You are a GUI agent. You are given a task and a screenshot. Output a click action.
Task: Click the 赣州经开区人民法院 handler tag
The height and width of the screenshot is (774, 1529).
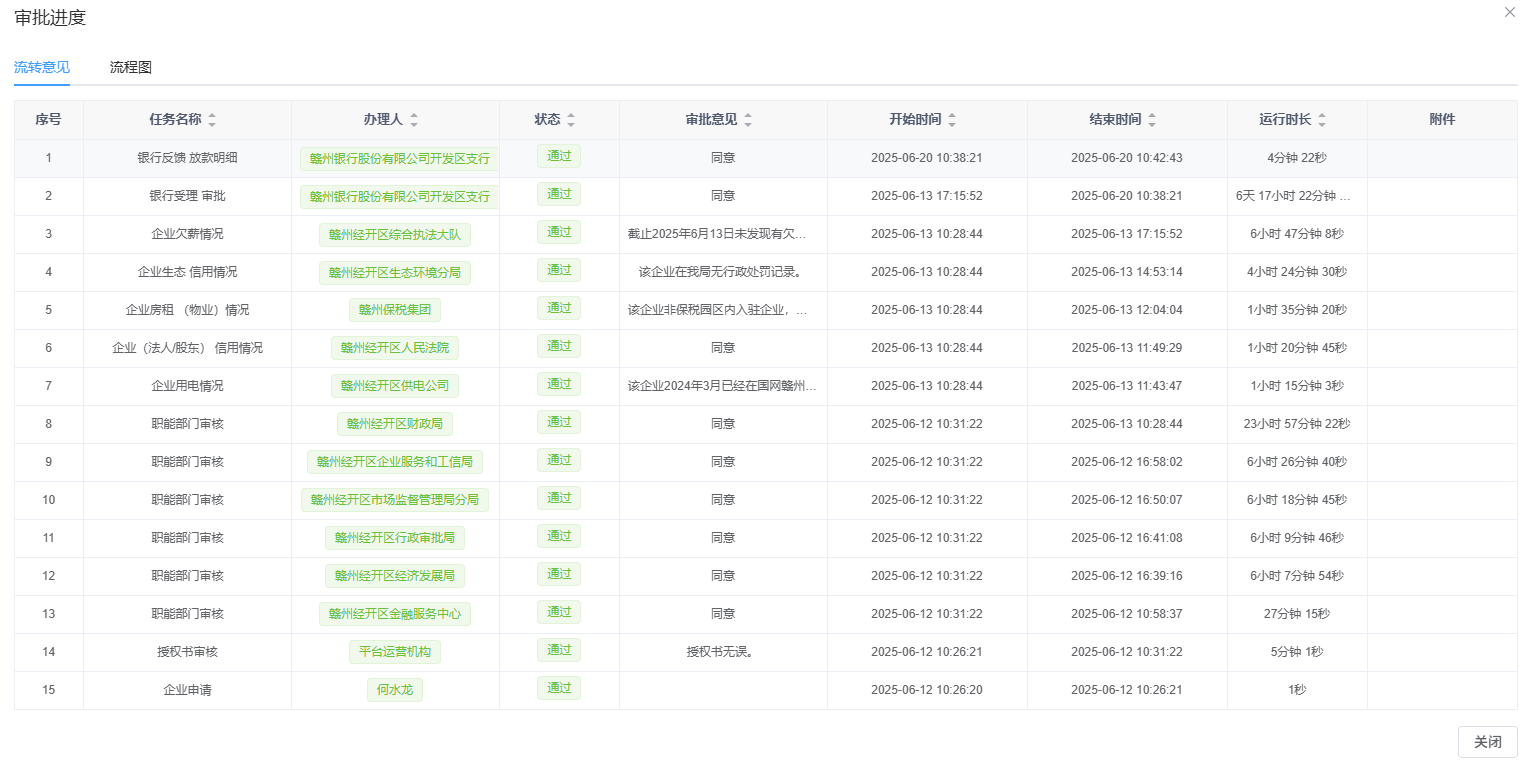pyautogui.click(x=395, y=347)
